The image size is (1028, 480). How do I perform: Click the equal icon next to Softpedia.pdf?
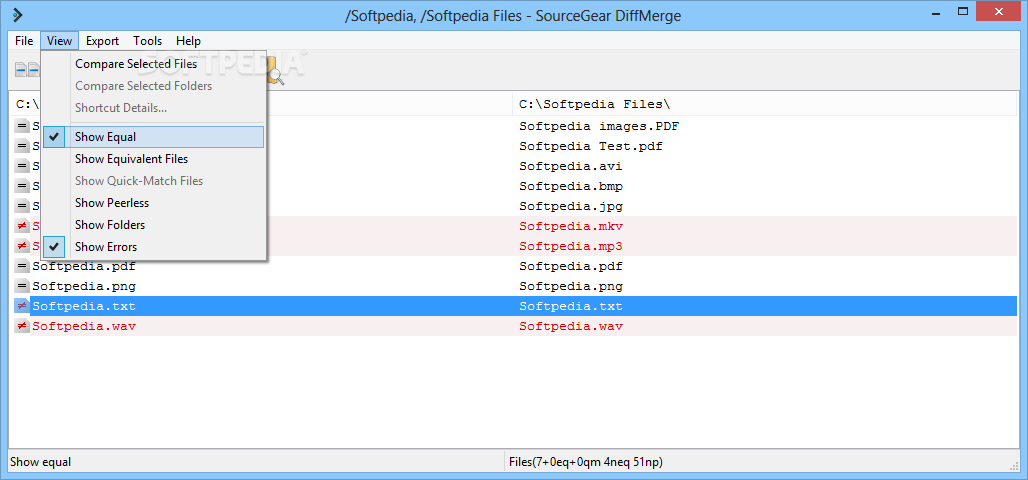pyautogui.click(x=22, y=266)
